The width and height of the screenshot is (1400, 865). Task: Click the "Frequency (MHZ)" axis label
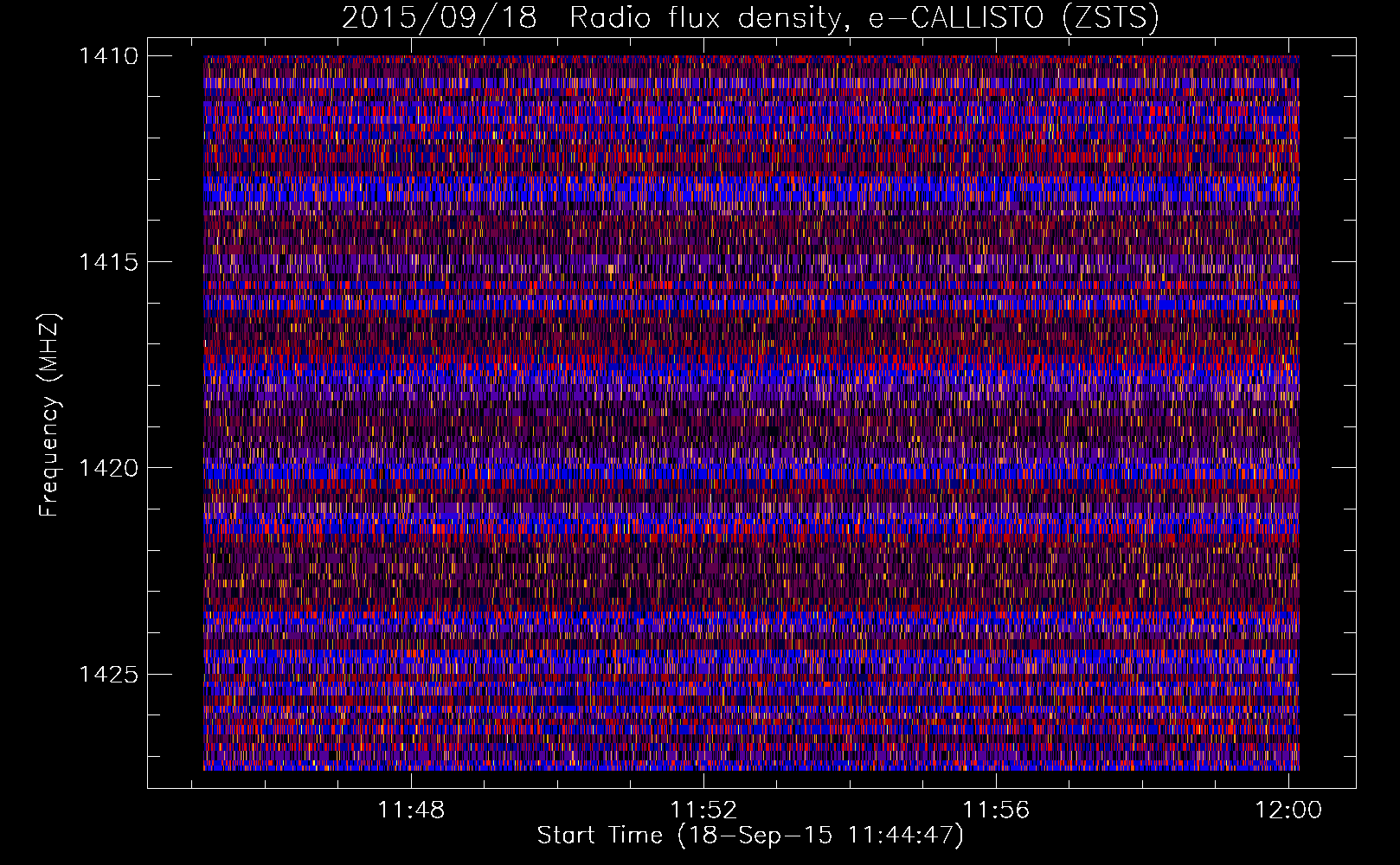[49, 415]
